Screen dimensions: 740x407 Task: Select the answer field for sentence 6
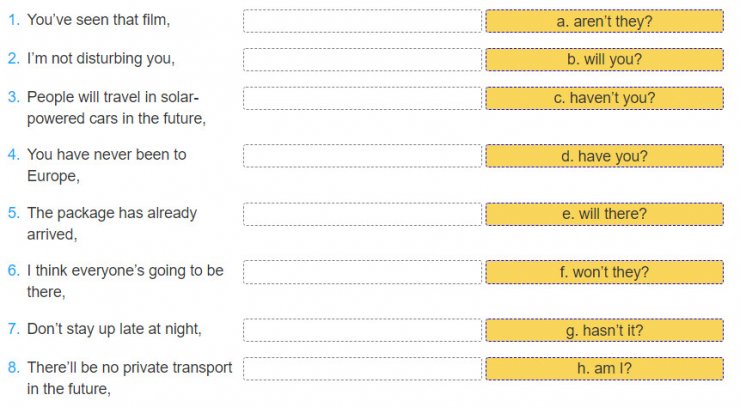[x=362, y=272]
